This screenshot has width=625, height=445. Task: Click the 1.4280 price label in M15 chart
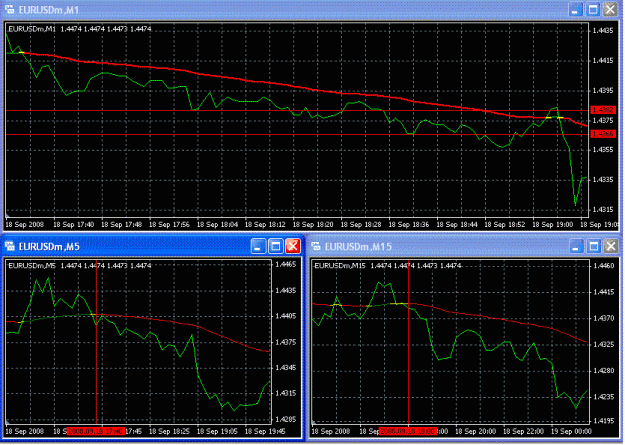603,370
